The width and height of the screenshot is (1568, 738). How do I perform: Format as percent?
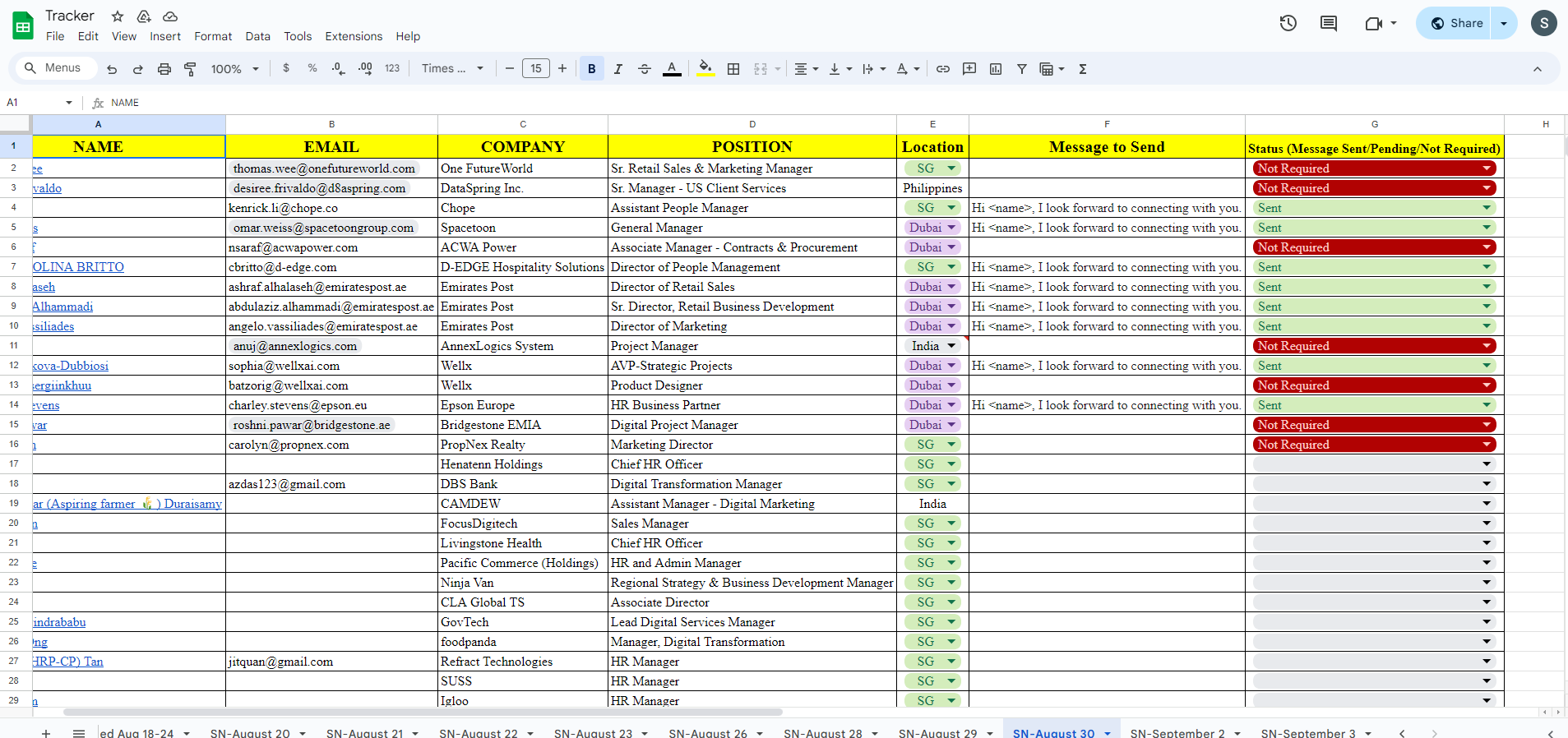click(312, 68)
